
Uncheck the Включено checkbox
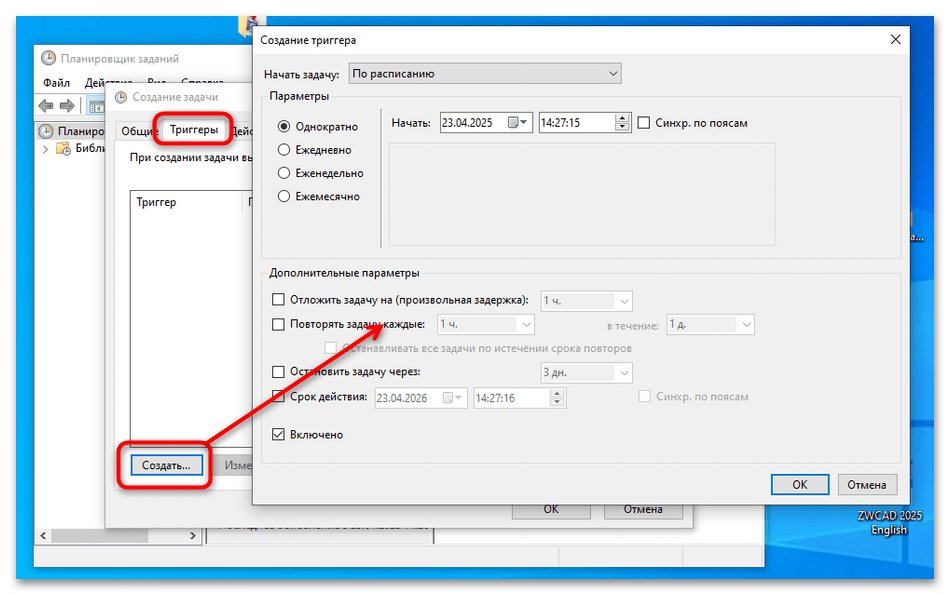[x=278, y=434]
